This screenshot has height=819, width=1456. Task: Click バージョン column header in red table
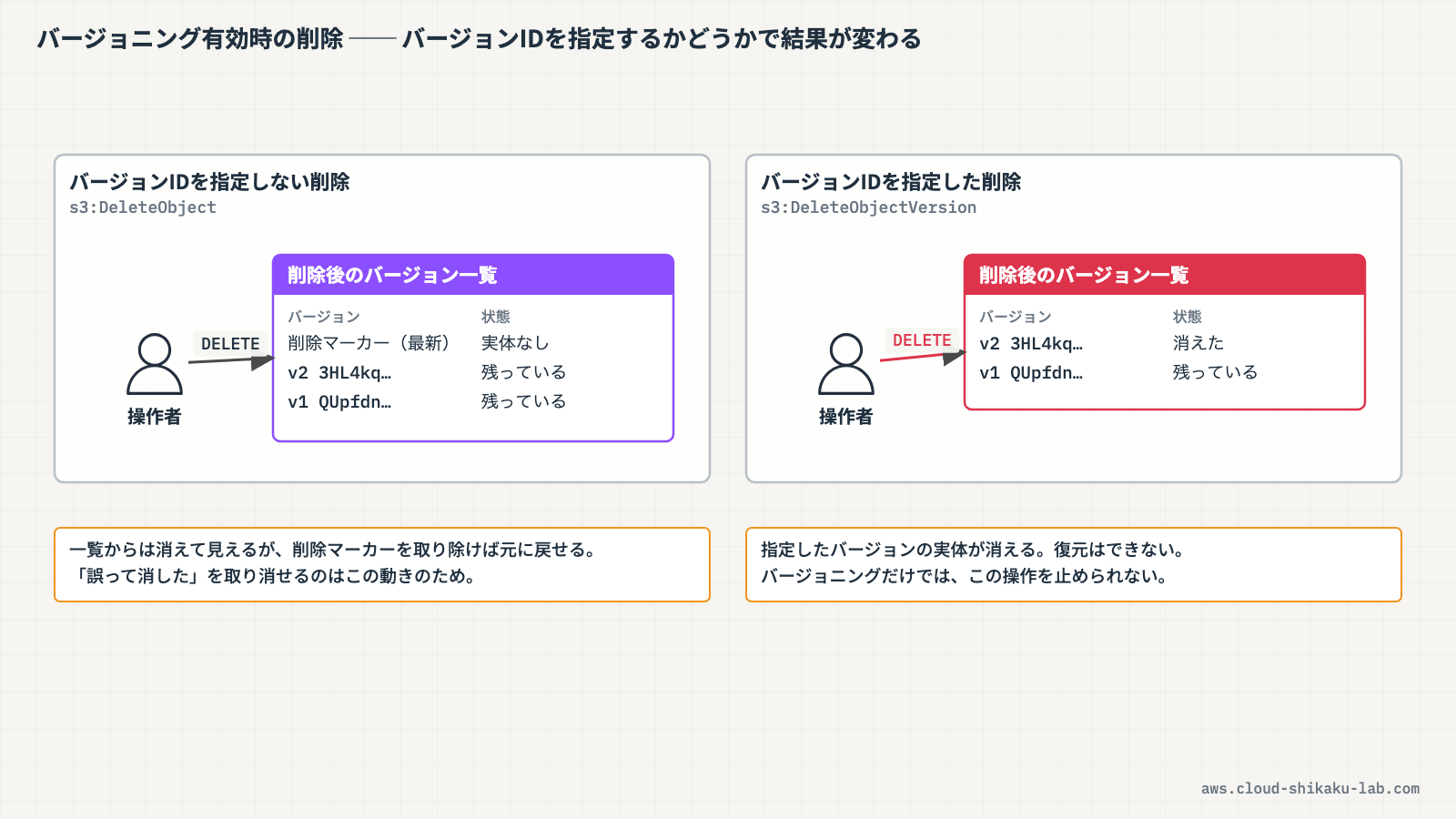pyautogui.click(x=1016, y=317)
